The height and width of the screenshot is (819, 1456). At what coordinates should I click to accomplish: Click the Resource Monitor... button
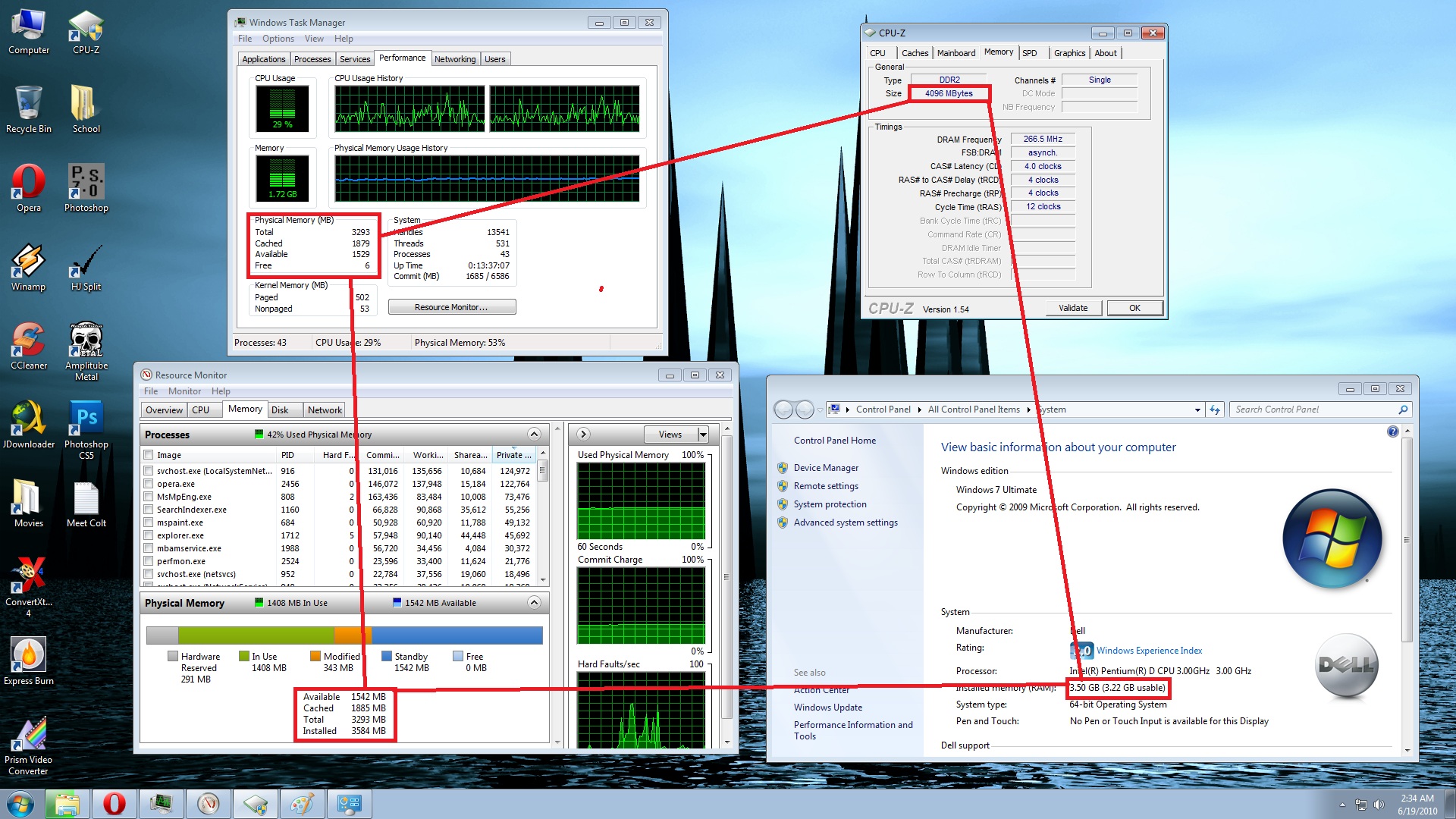(452, 307)
